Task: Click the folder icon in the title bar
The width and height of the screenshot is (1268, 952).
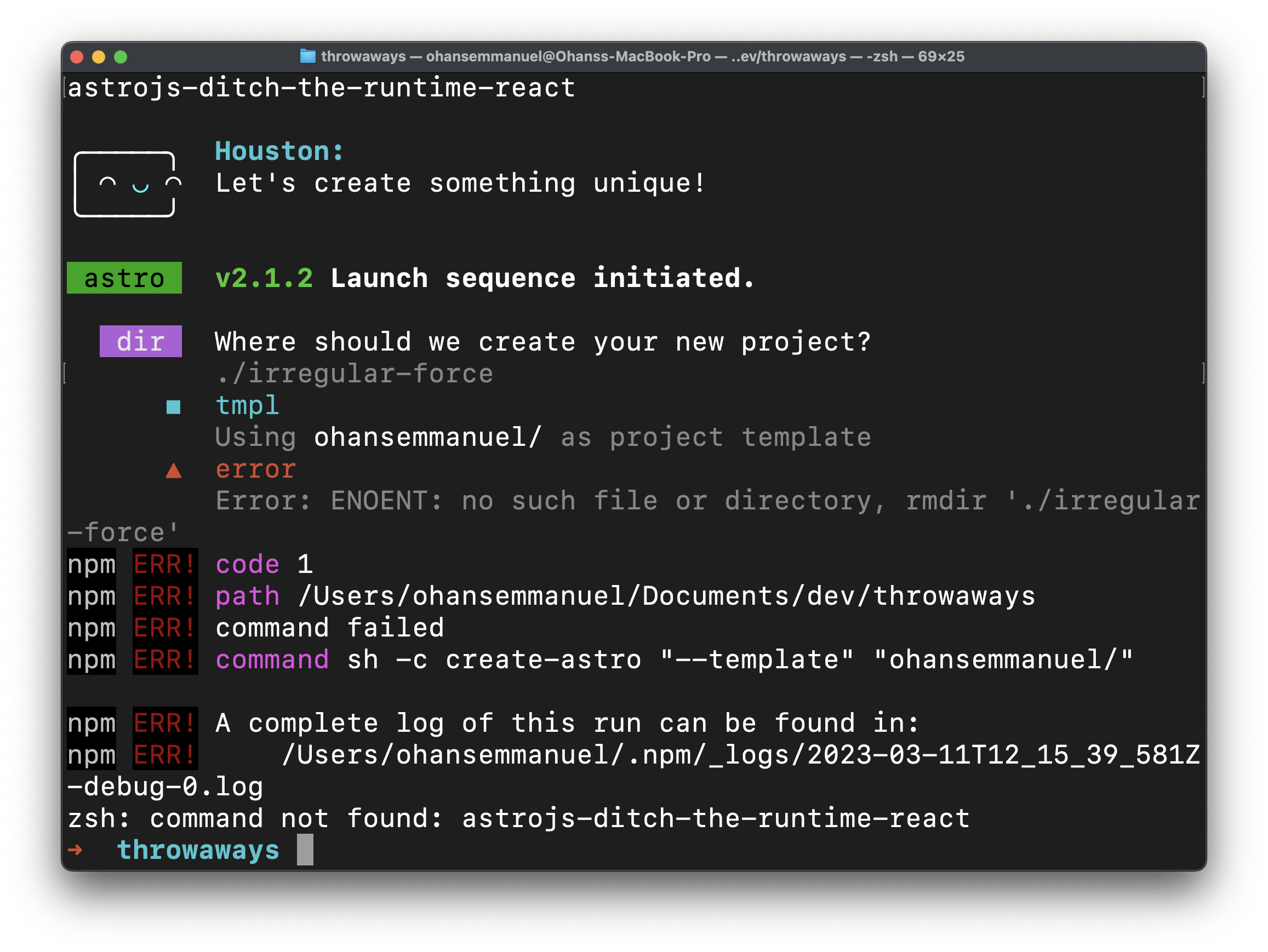Action: coord(308,56)
